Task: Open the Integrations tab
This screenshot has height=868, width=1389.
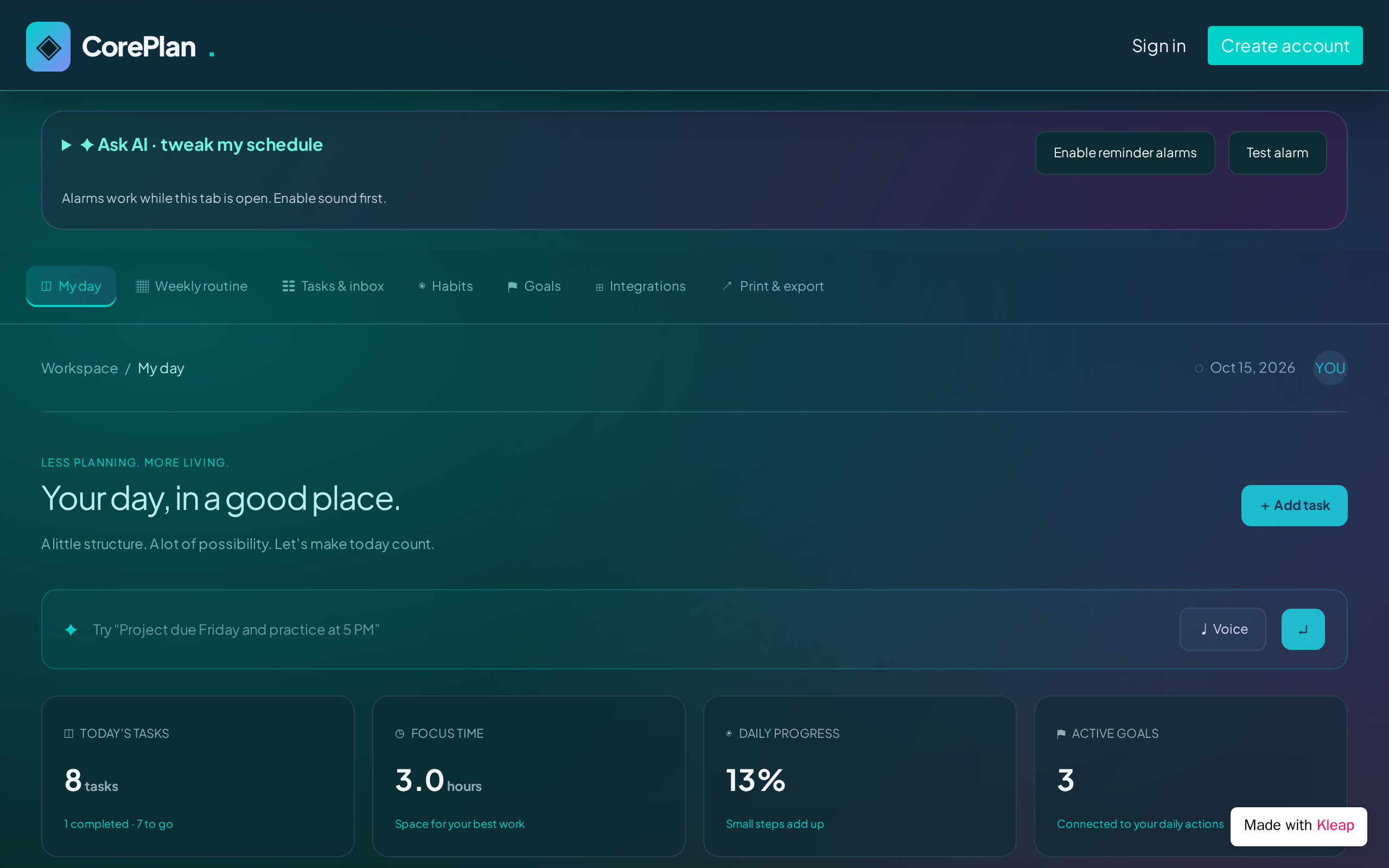Action: [x=641, y=286]
